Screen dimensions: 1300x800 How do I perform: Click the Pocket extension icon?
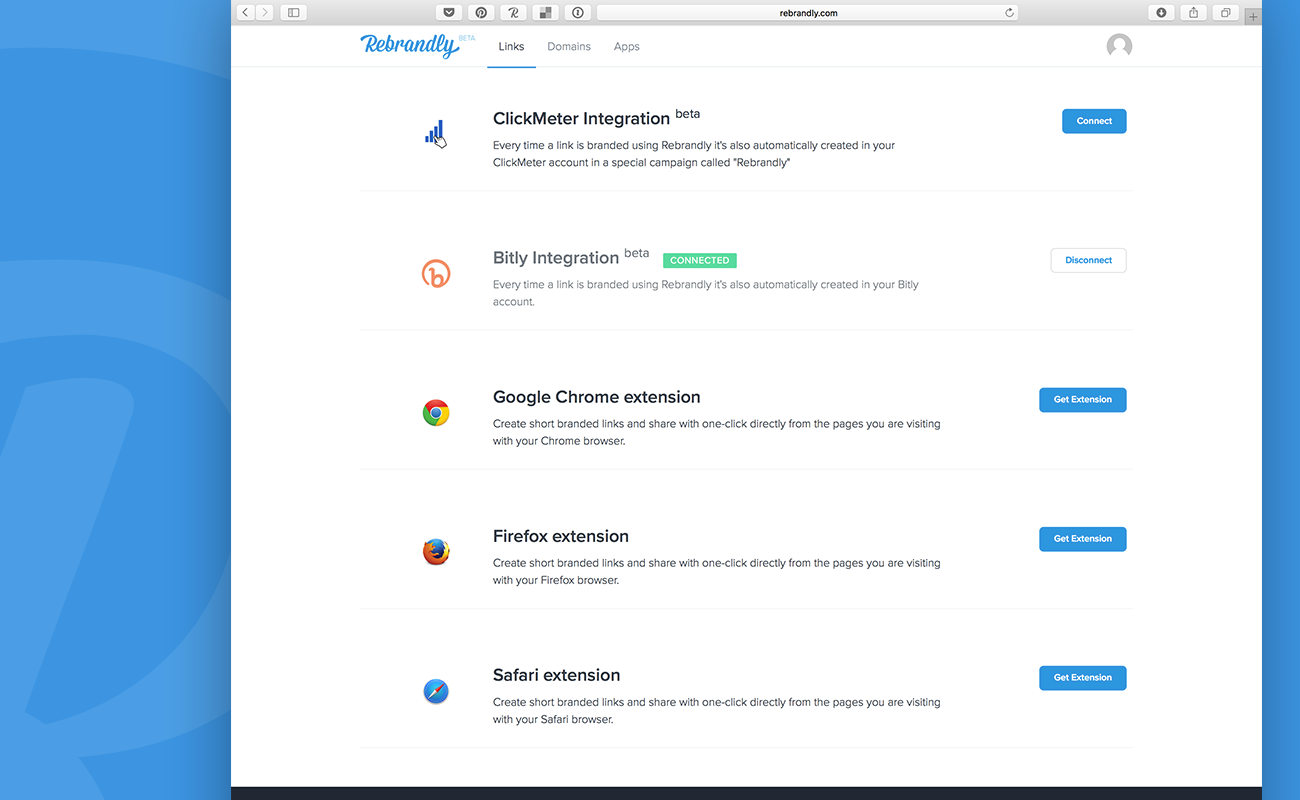(x=448, y=13)
